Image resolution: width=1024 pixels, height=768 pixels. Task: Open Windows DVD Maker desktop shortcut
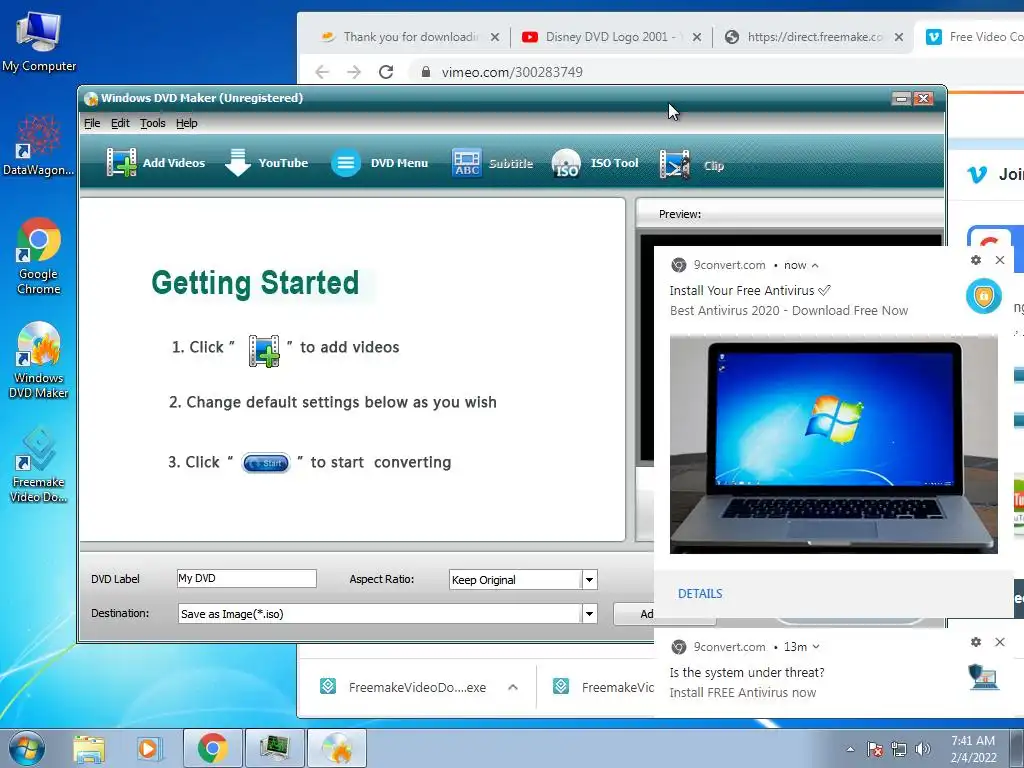click(x=39, y=360)
